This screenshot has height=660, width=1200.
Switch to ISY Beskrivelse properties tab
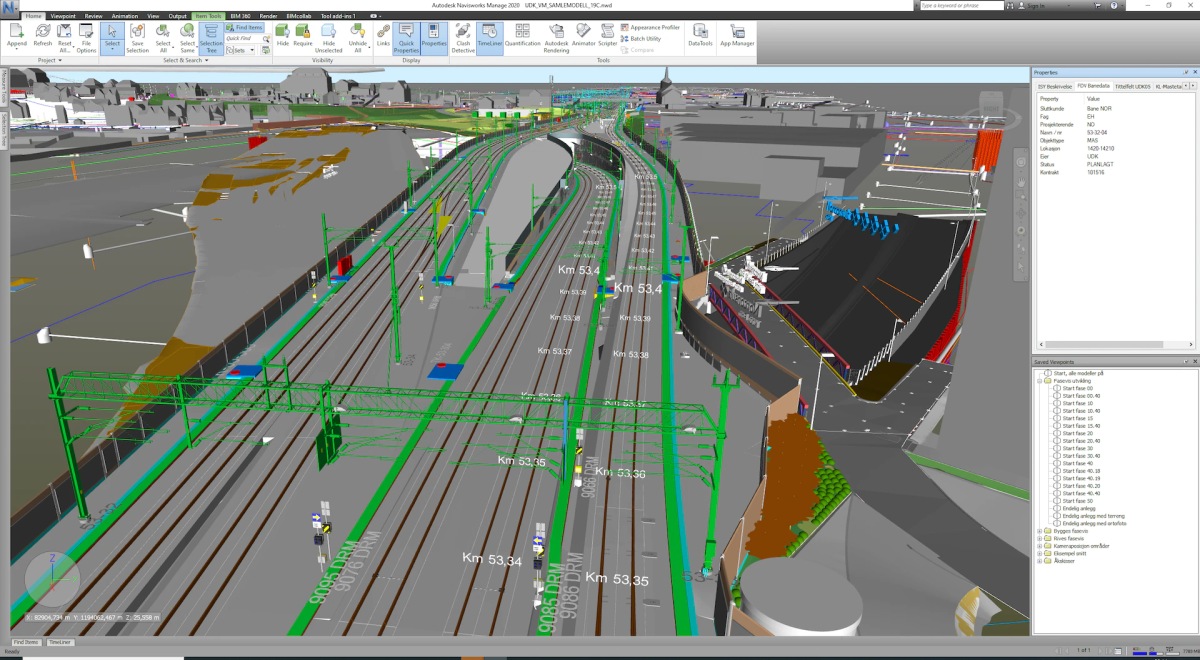[1054, 86]
